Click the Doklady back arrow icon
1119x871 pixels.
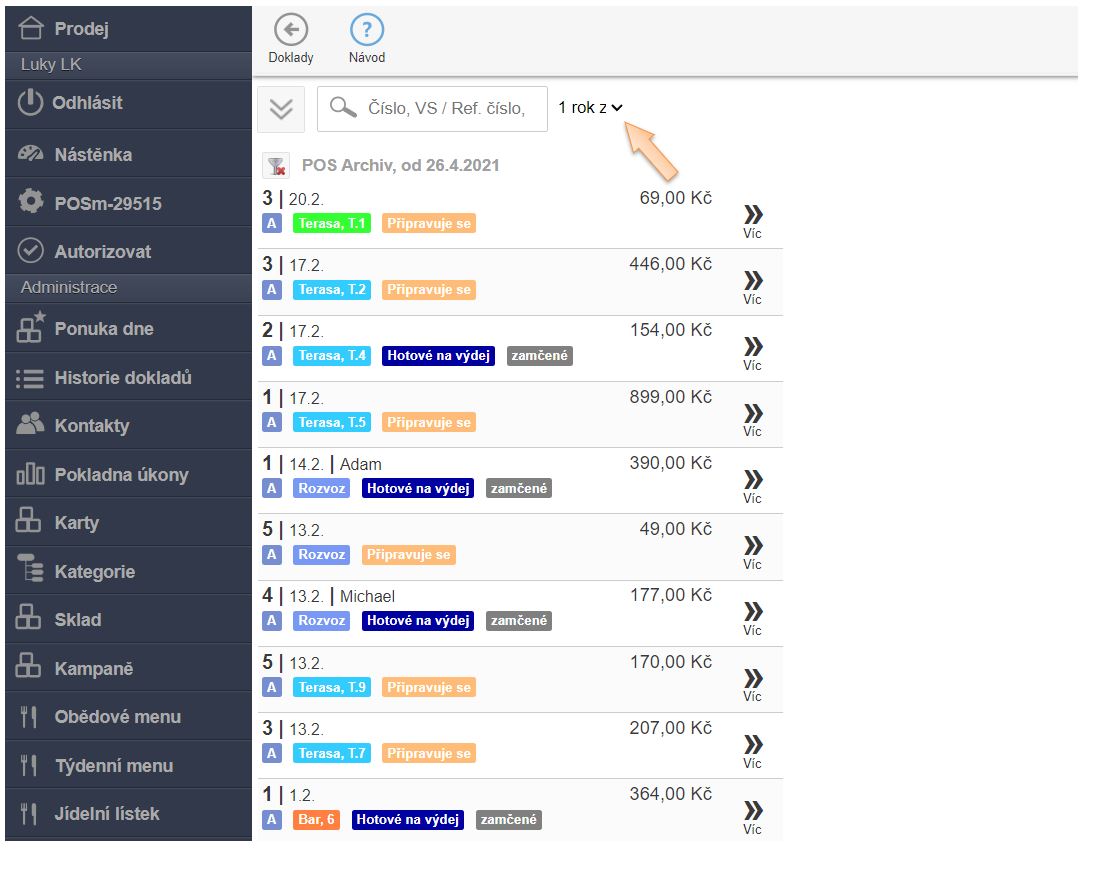290,30
